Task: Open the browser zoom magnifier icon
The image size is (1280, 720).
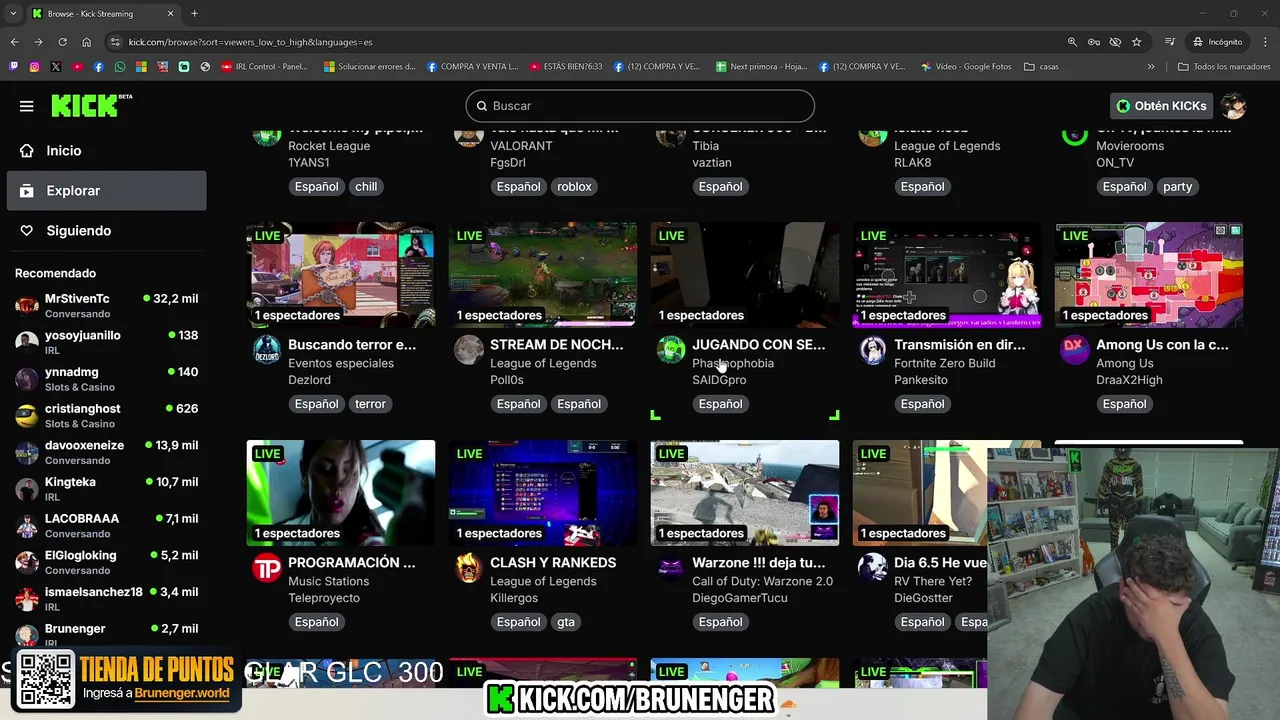Action: tap(1072, 42)
